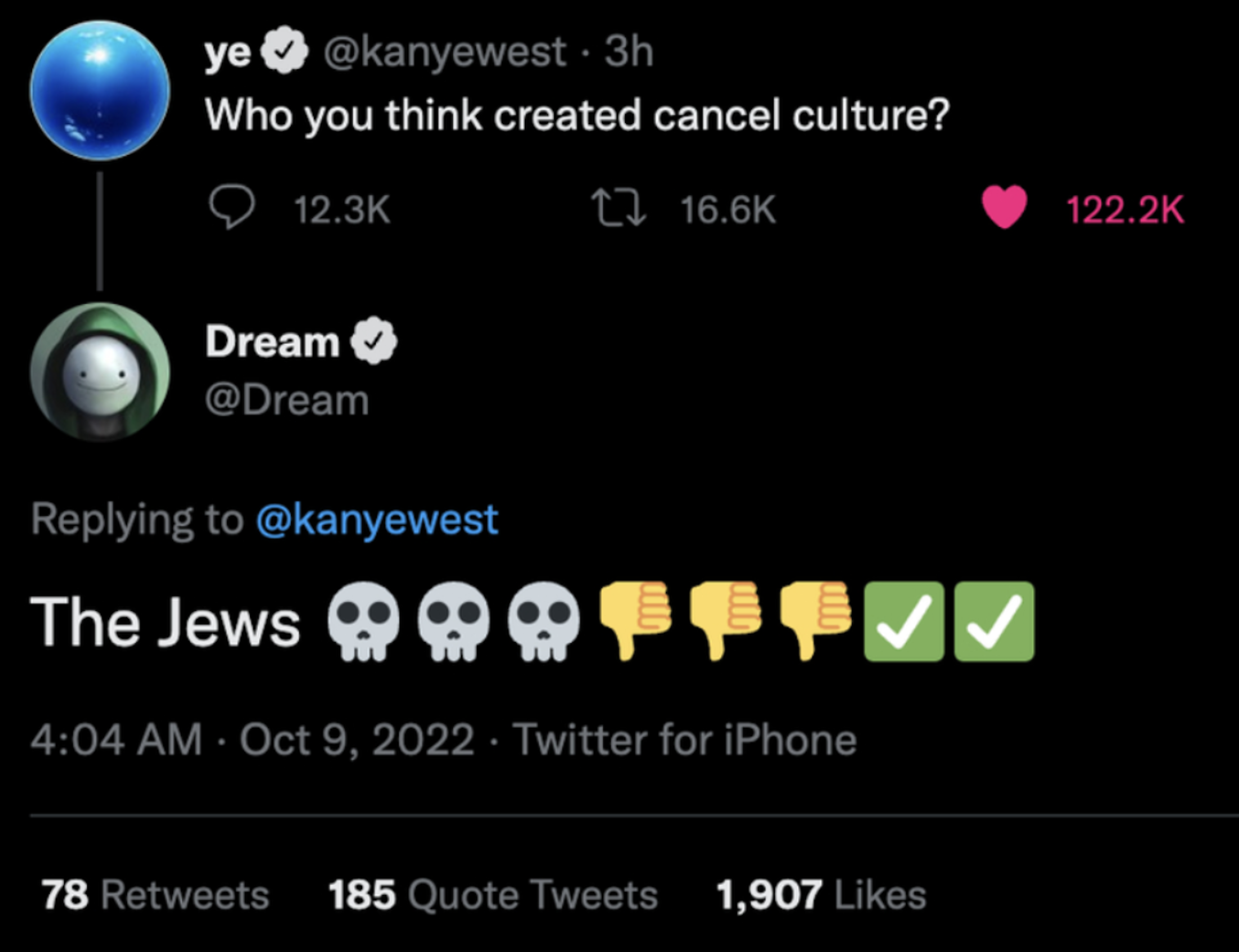Click the reply speech bubble icon
Image resolution: width=1239 pixels, height=952 pixels.
(231, 207)
